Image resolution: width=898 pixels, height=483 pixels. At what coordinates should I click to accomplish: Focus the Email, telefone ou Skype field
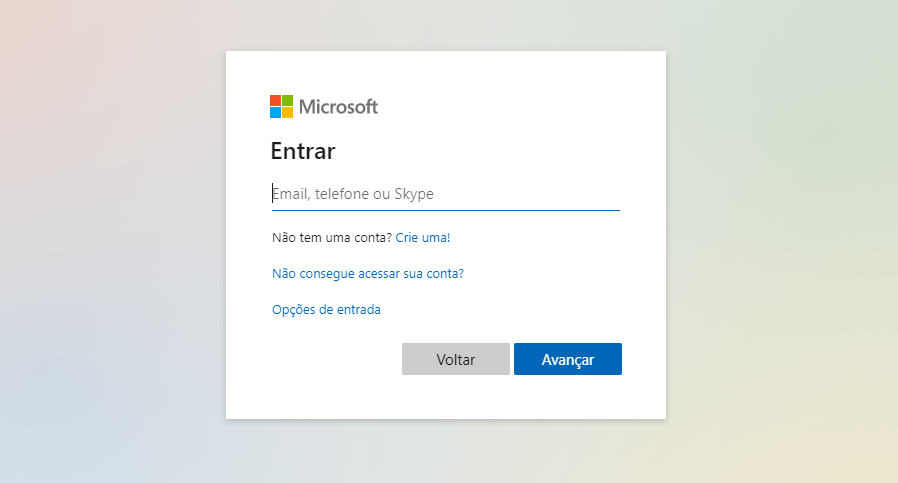(x=446, y=194)
